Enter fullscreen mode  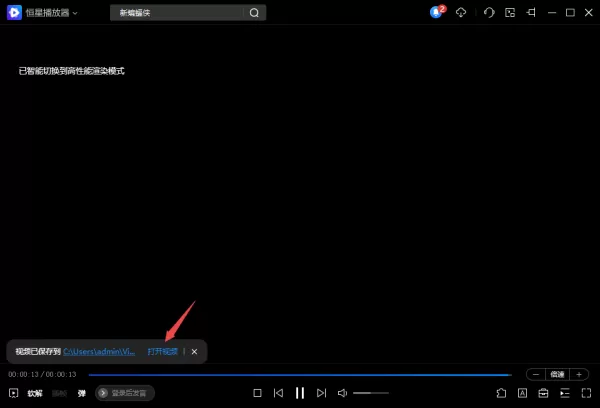point(586,393)
